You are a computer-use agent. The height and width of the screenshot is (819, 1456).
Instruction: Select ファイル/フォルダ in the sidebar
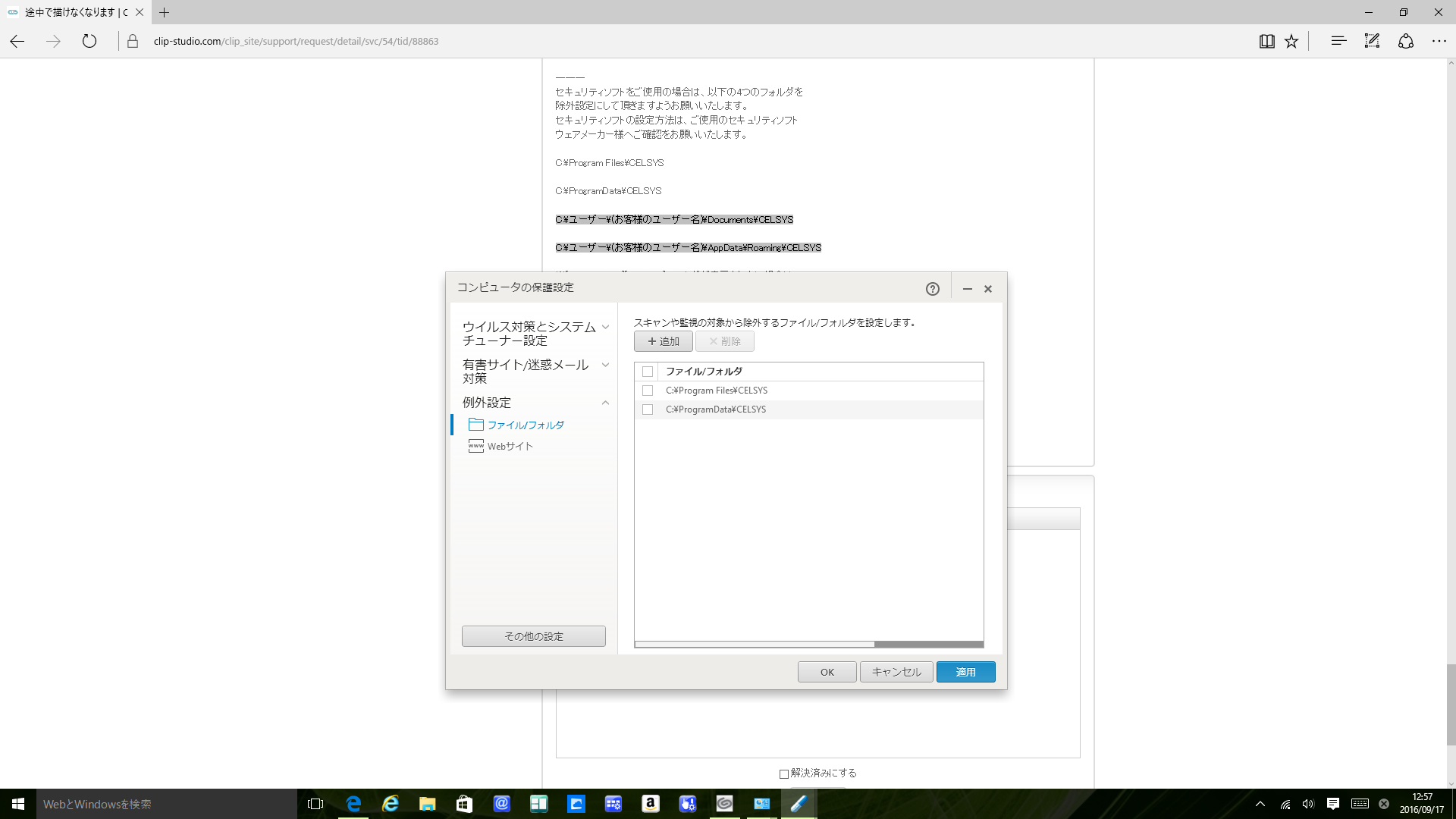point(525,425)
